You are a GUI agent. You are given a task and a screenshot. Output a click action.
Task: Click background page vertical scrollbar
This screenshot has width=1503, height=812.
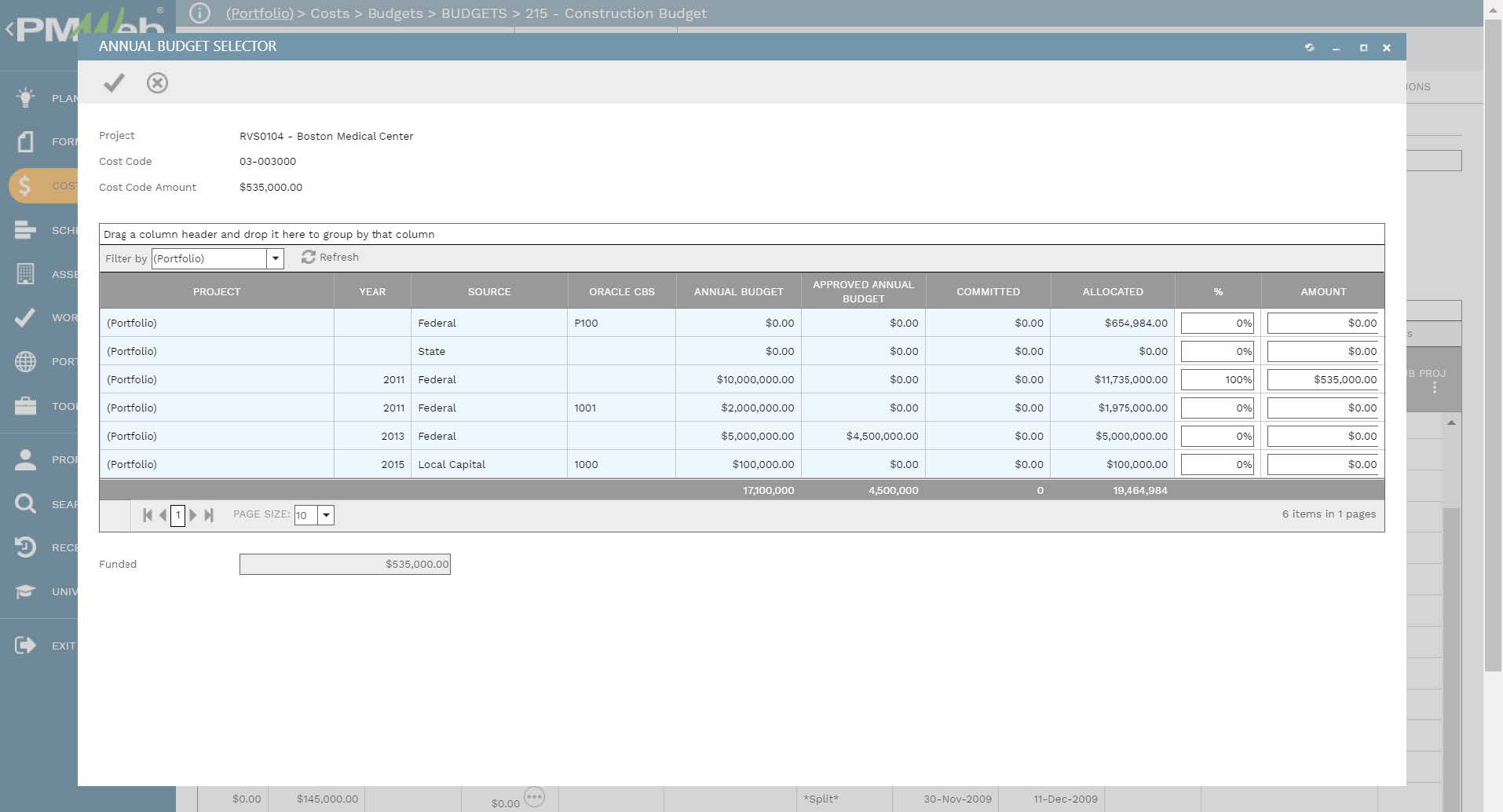click(x=1493, y=346)
